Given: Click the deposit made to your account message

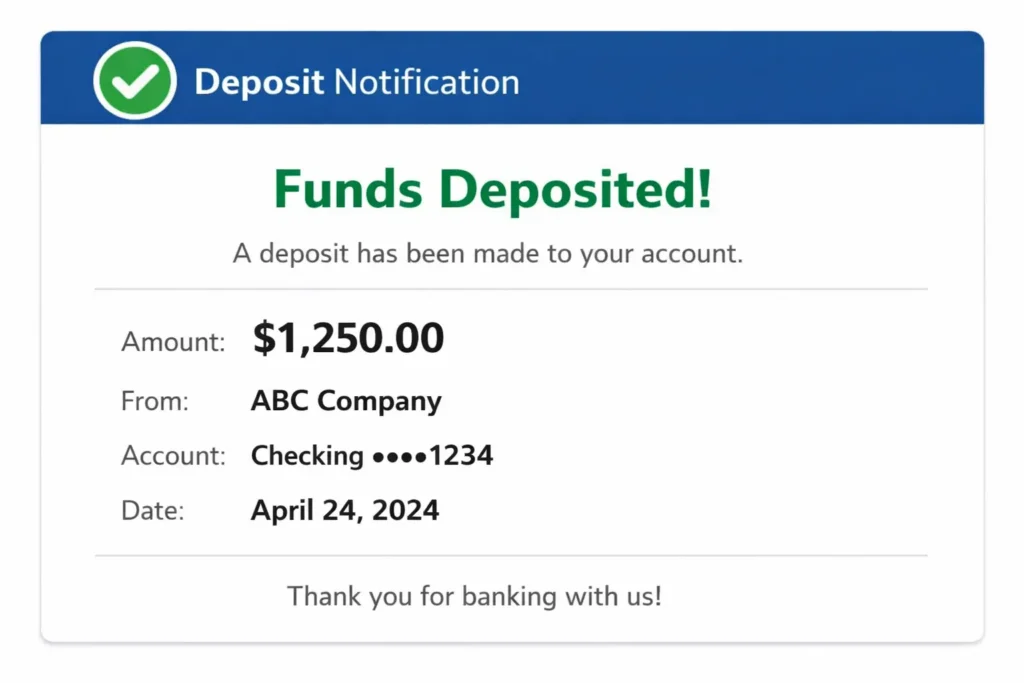Looking at the screenshot, I should click(488, 253).
